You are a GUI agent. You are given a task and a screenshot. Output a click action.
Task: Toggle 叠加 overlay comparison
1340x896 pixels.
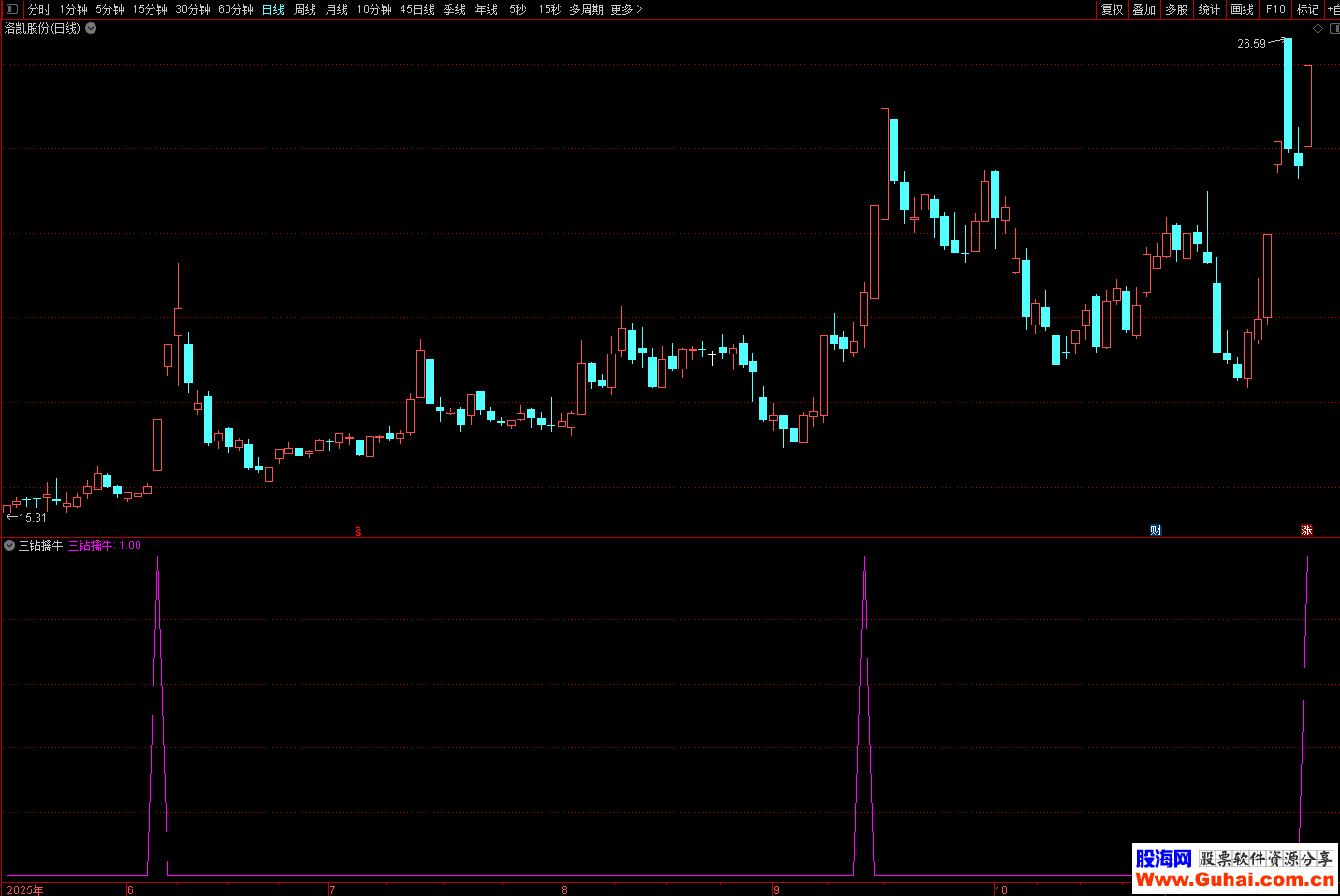point(1143,9)
